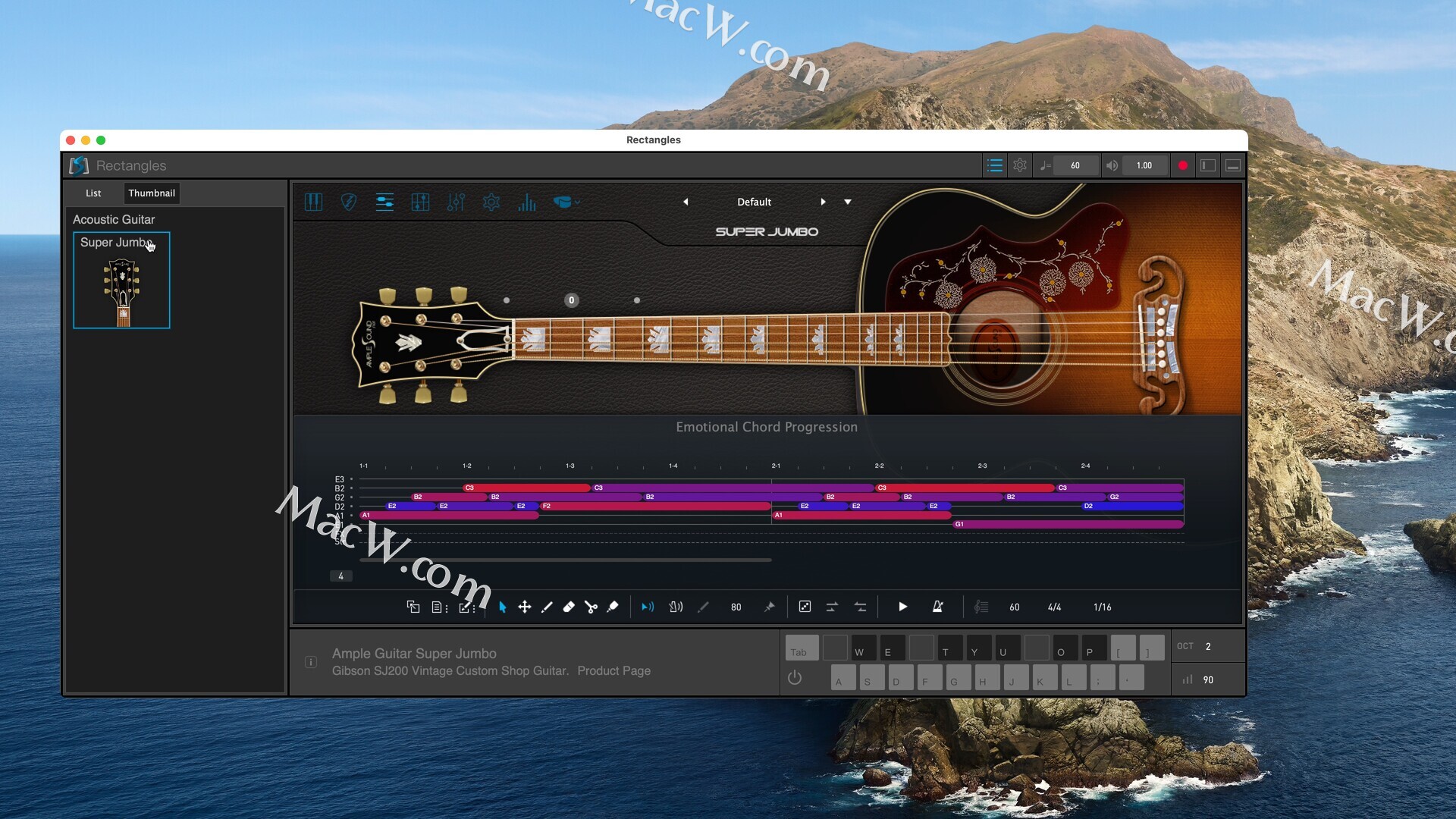Image resolution: width=1456 pixels, height=819 pixels.
Task: Hit the G key on virtual keyboard
Action: [959, 677]
